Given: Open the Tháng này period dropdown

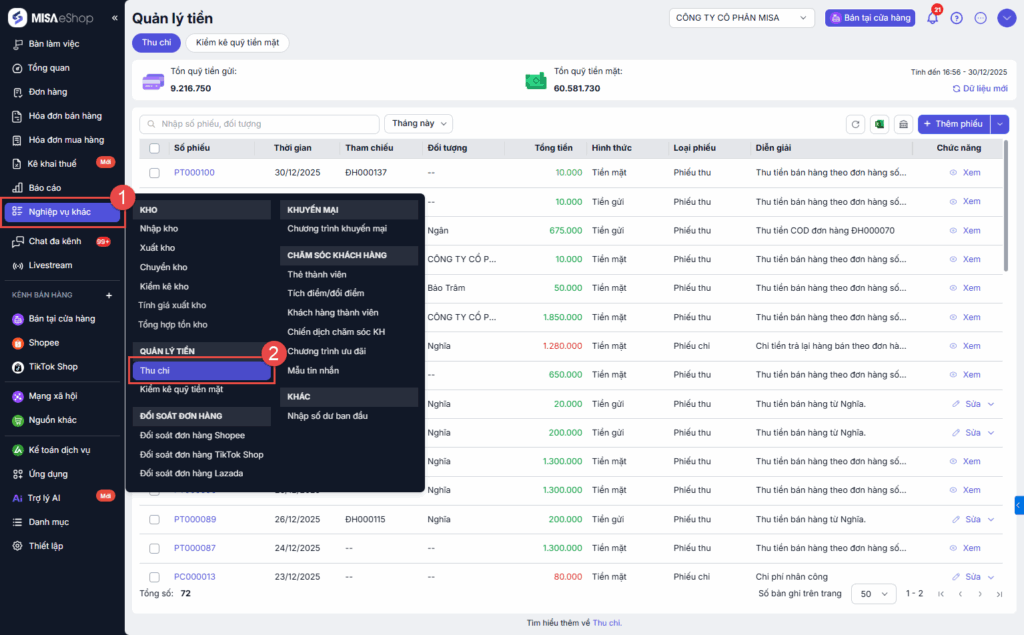Looking at the screenshot, I should coord(418,124).
